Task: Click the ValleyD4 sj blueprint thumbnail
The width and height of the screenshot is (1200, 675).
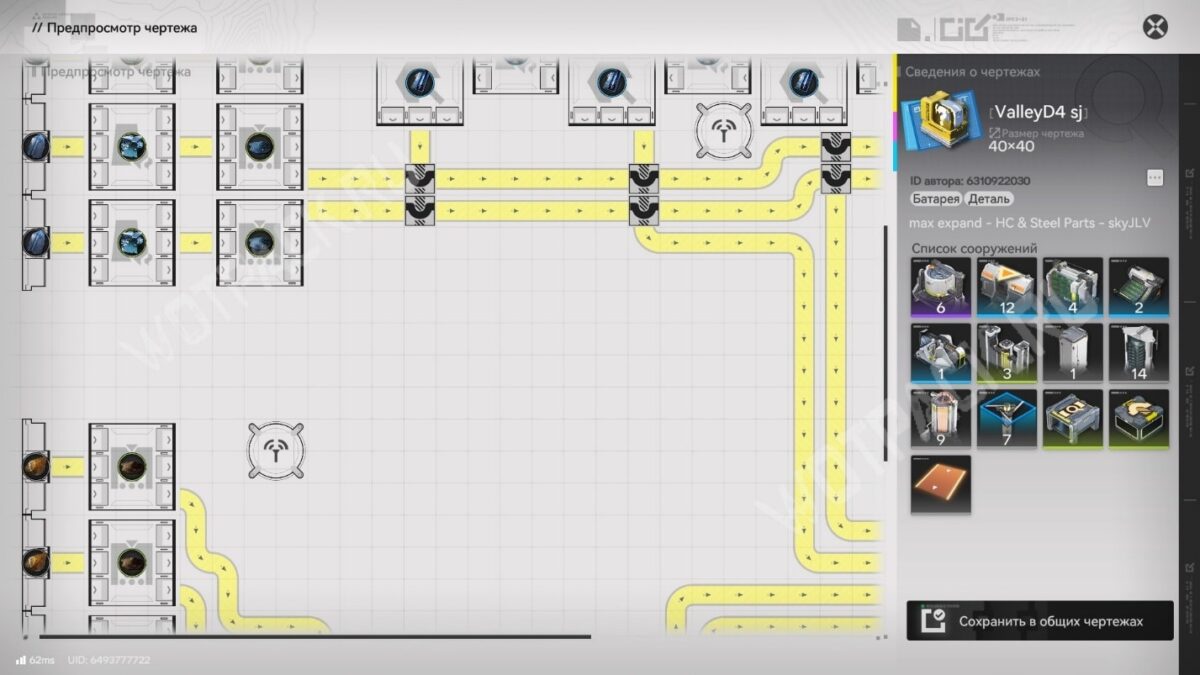Action: pyautogui.click(x=935, y=121)
